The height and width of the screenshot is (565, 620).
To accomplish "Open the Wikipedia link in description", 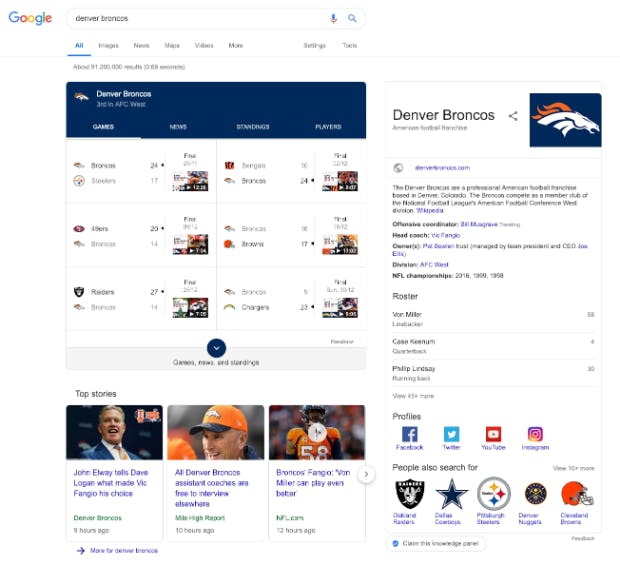I will tap(430, 210).
